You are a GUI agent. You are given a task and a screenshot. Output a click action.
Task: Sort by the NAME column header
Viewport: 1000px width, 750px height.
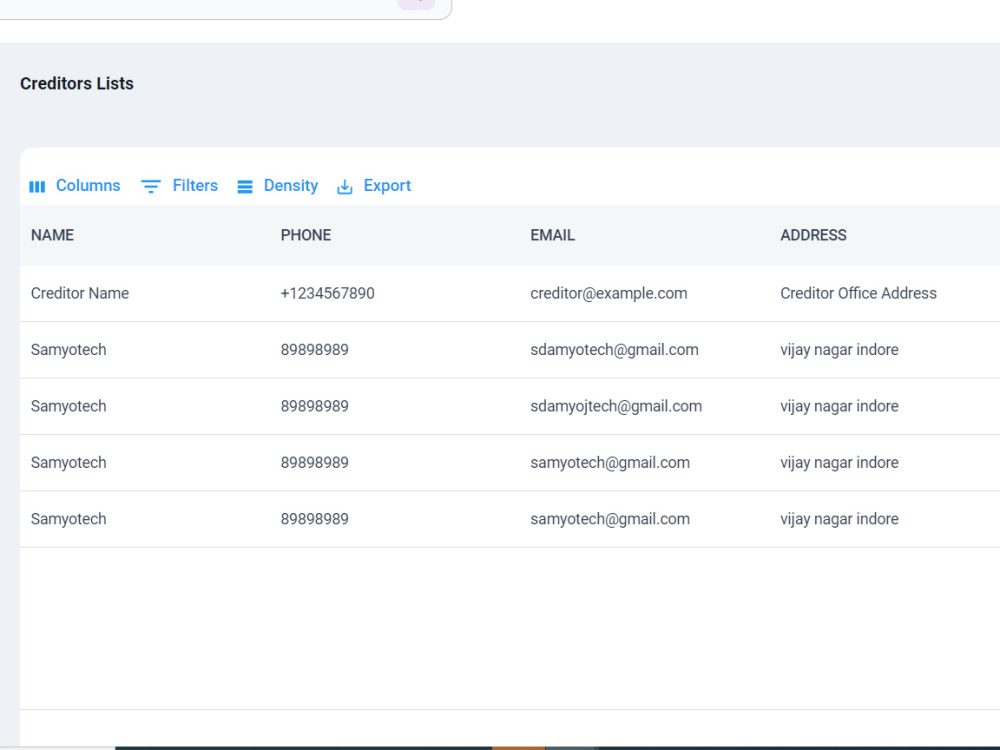point(52,235)
